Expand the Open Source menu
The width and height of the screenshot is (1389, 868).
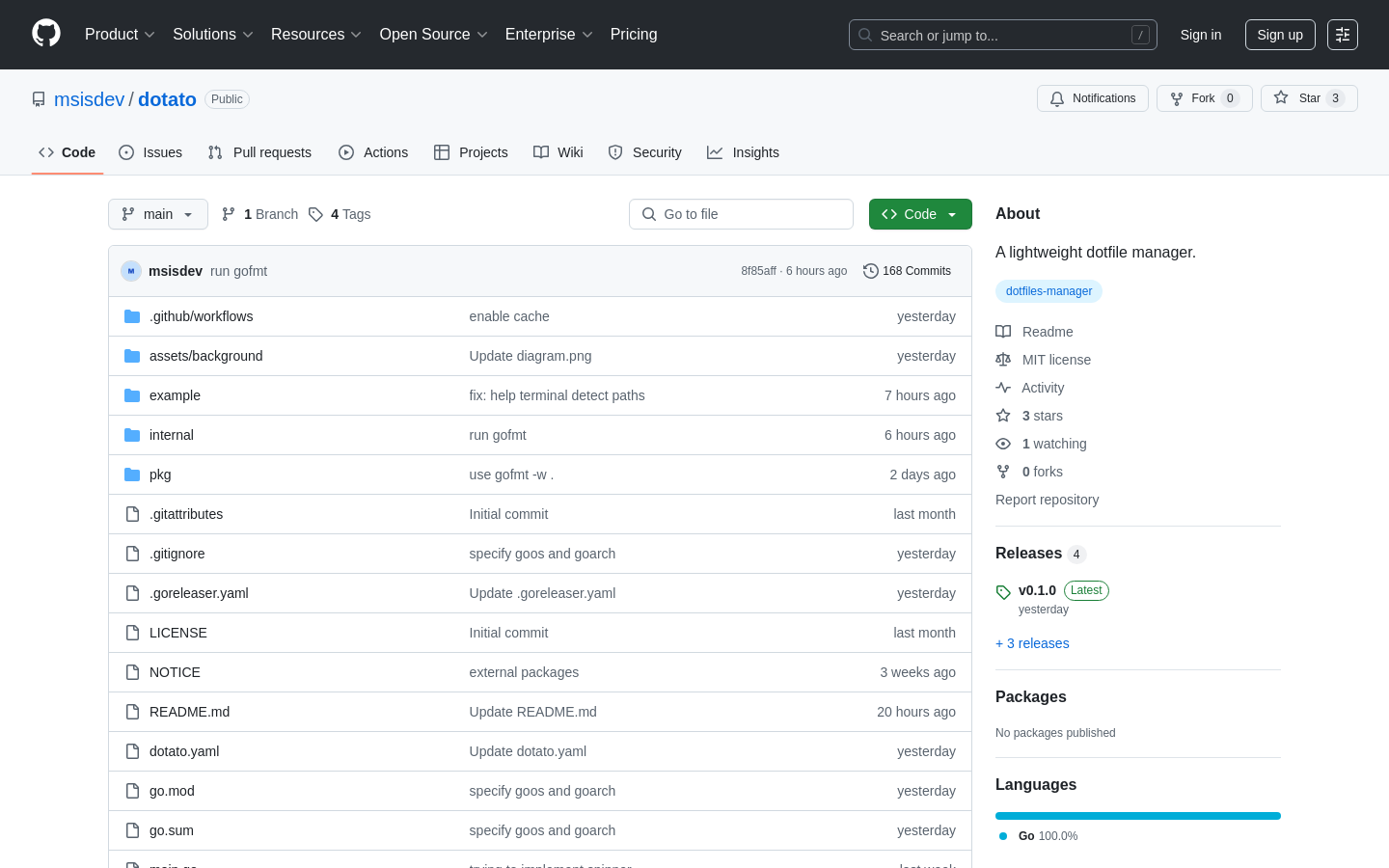(x=434, y=35)
